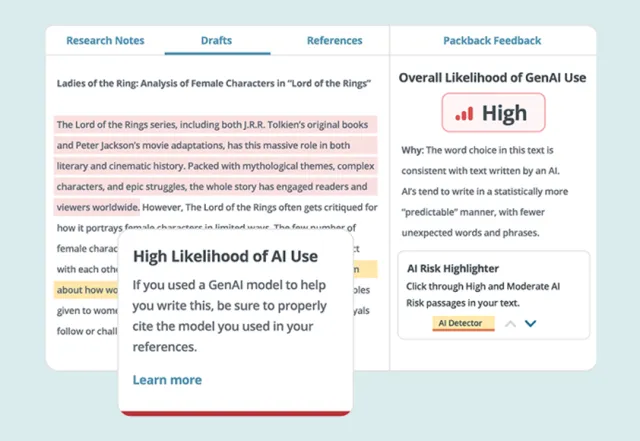640x441 pixels.
Task: Click the bar chart icon beside High
Action: [x=465, y=113]
